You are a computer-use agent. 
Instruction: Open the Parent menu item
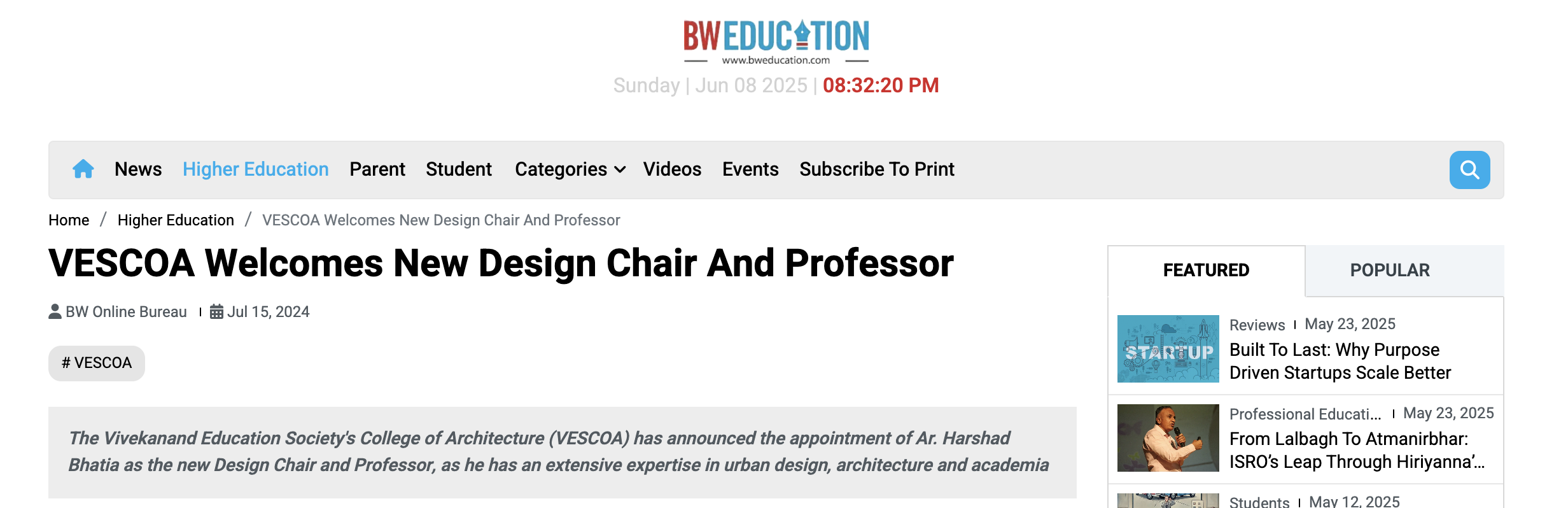[377, 169]
